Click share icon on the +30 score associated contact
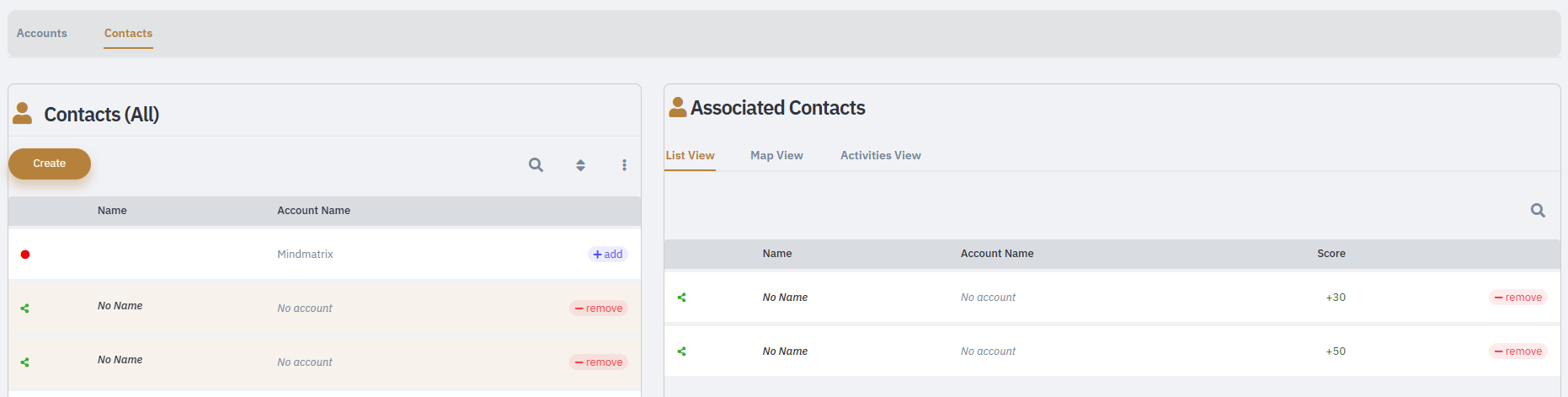Screen dimensions: 1568x397 682,298
